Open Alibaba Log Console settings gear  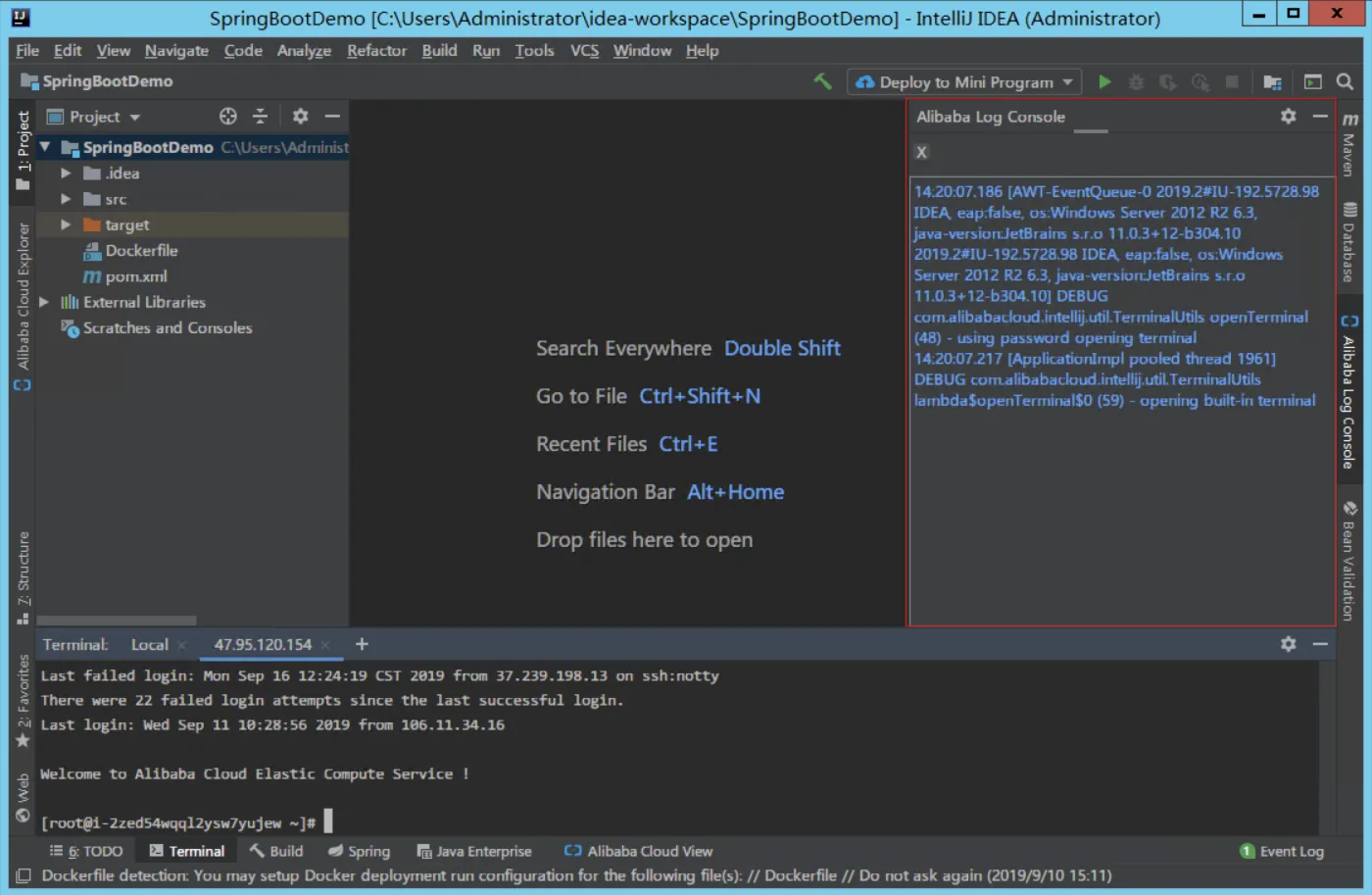(1288, 116)
